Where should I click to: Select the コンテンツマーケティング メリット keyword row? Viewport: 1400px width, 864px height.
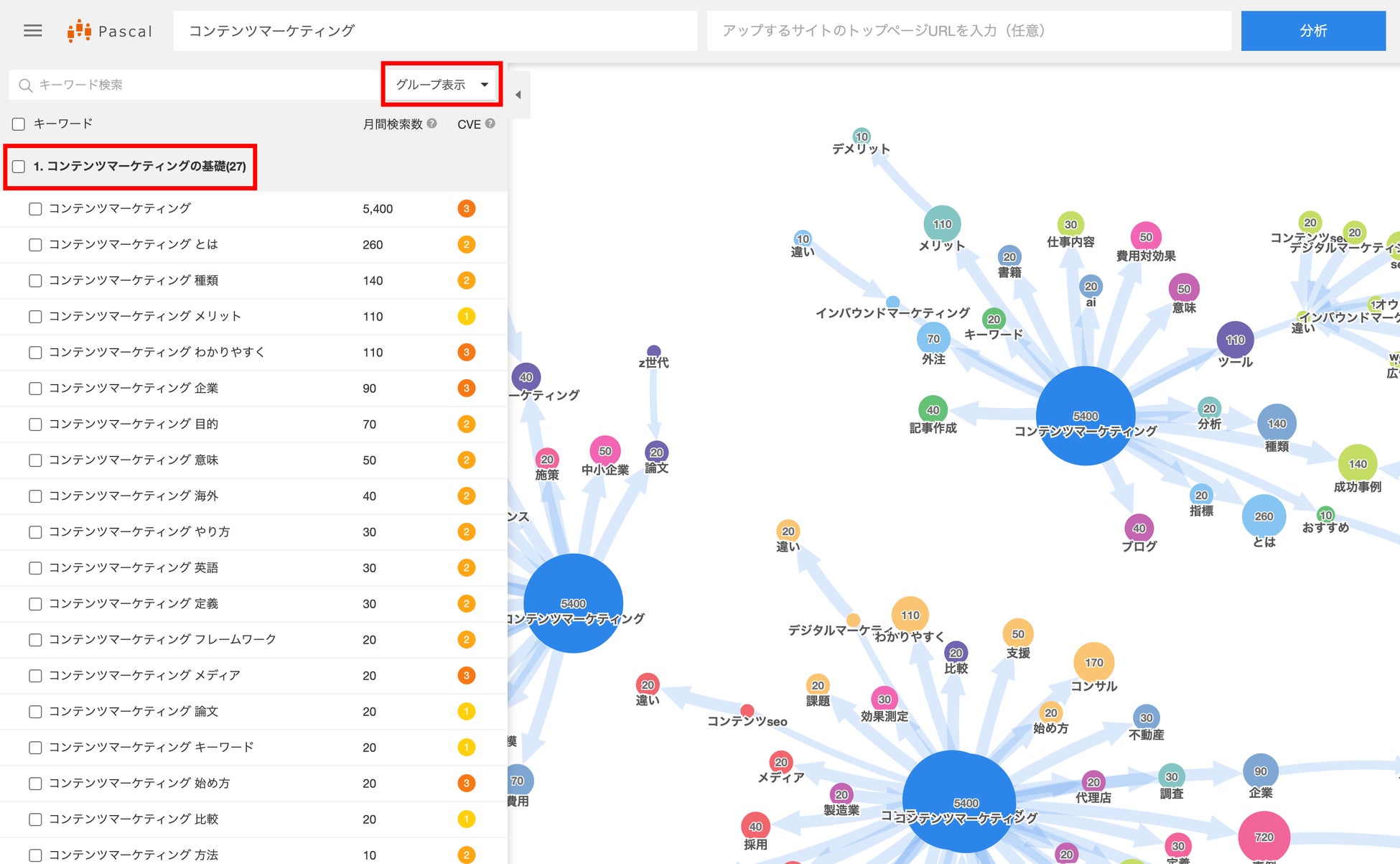(x=144, y=316)
